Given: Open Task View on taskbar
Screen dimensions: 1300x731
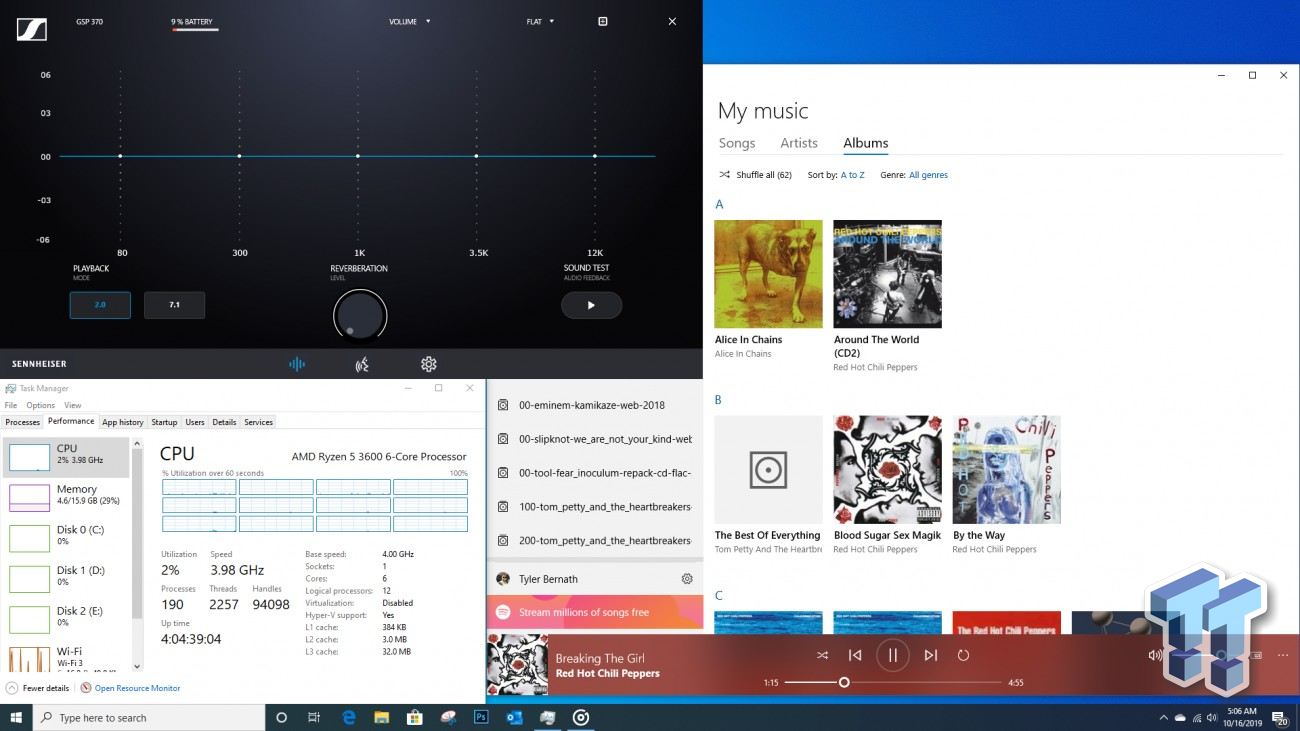Looking at the screenshot, I should tap(314, 717).
